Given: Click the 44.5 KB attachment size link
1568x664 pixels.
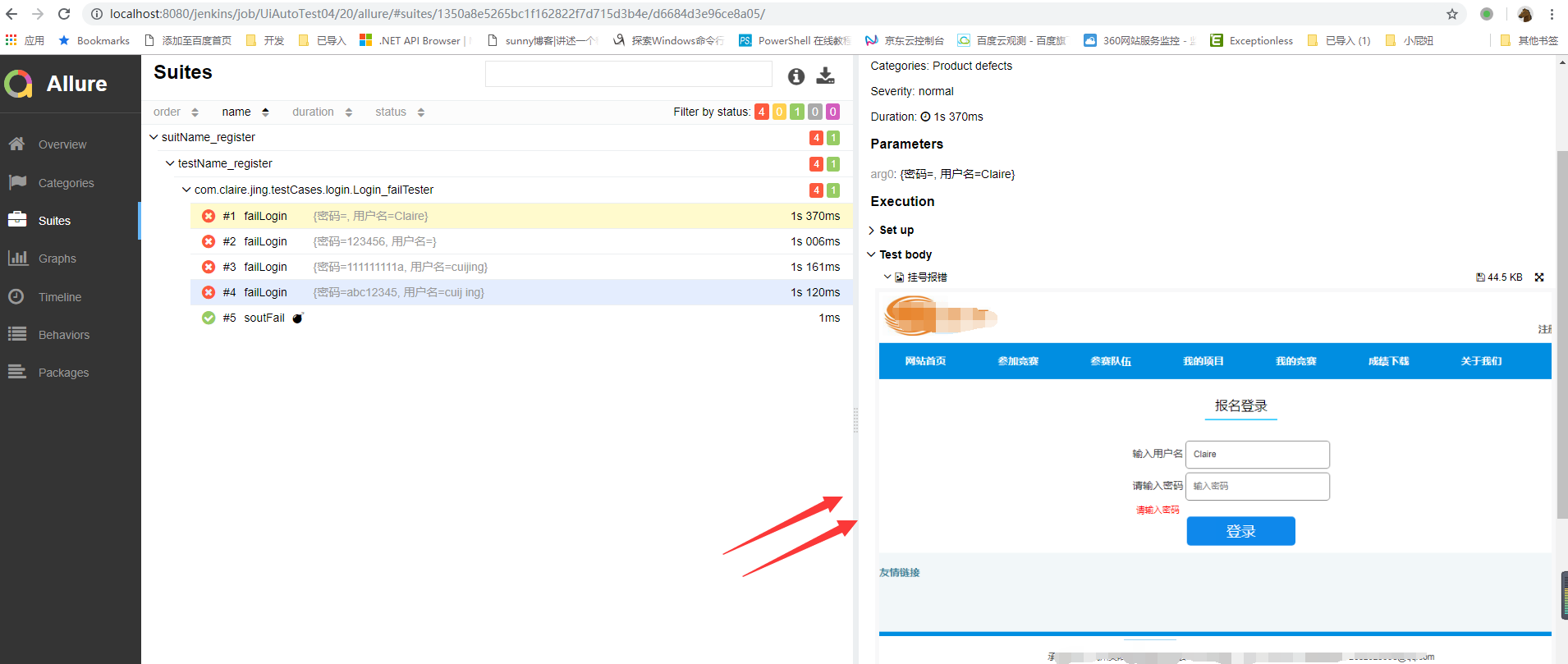Looking at the screenshot, I should point(1499,277).
